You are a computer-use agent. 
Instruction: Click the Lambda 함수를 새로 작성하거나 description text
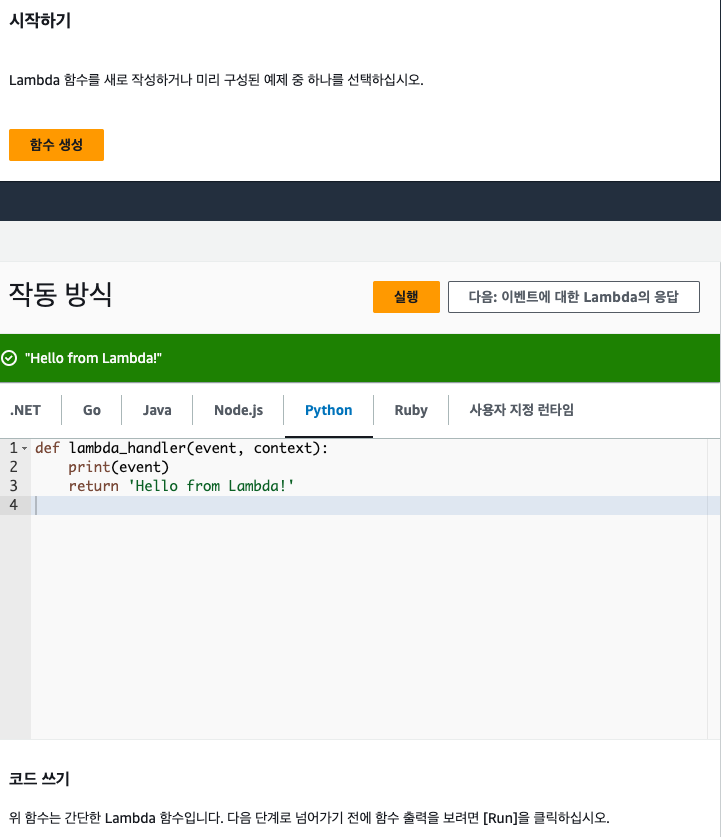(216, 80)
